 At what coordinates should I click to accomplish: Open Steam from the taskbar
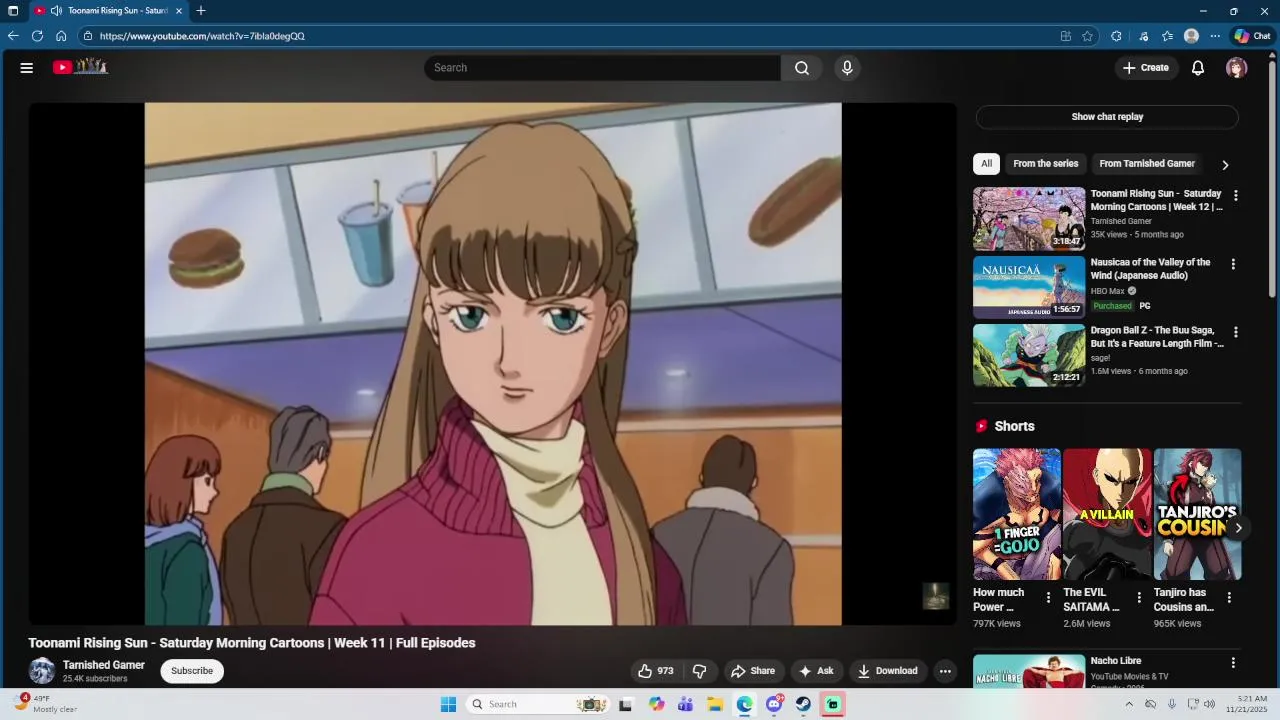coord(803,704)
